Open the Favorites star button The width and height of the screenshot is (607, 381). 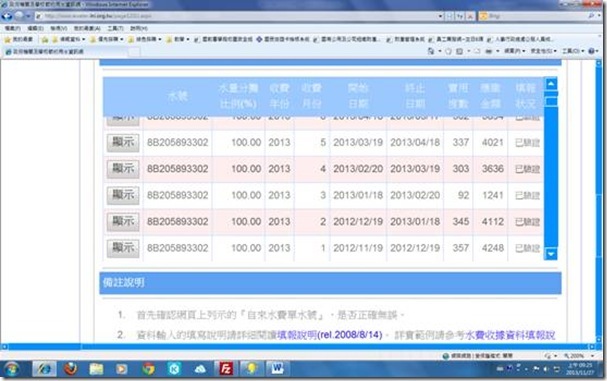coord(19,39)
